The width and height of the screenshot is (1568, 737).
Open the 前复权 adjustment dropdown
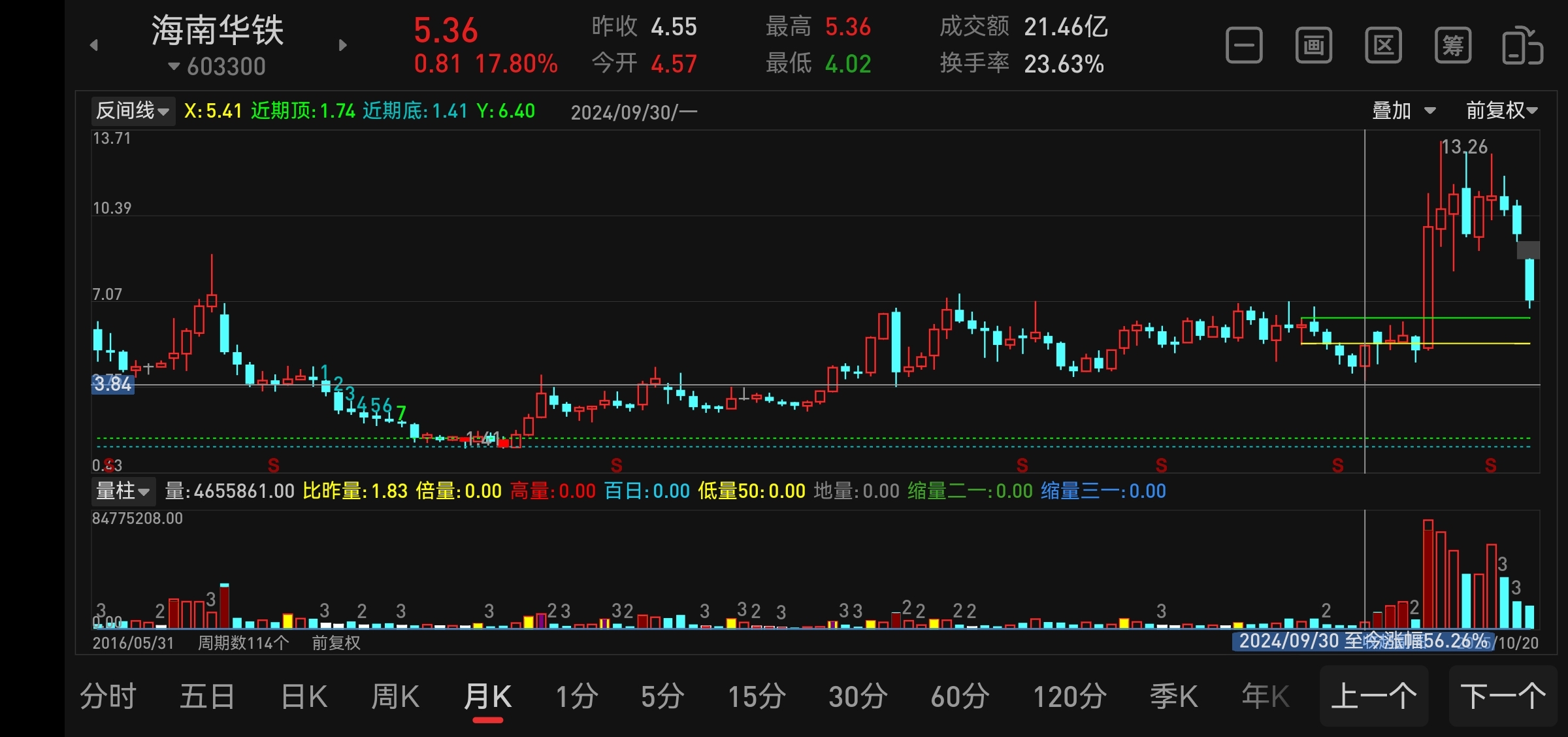(x=1501, y=111)
